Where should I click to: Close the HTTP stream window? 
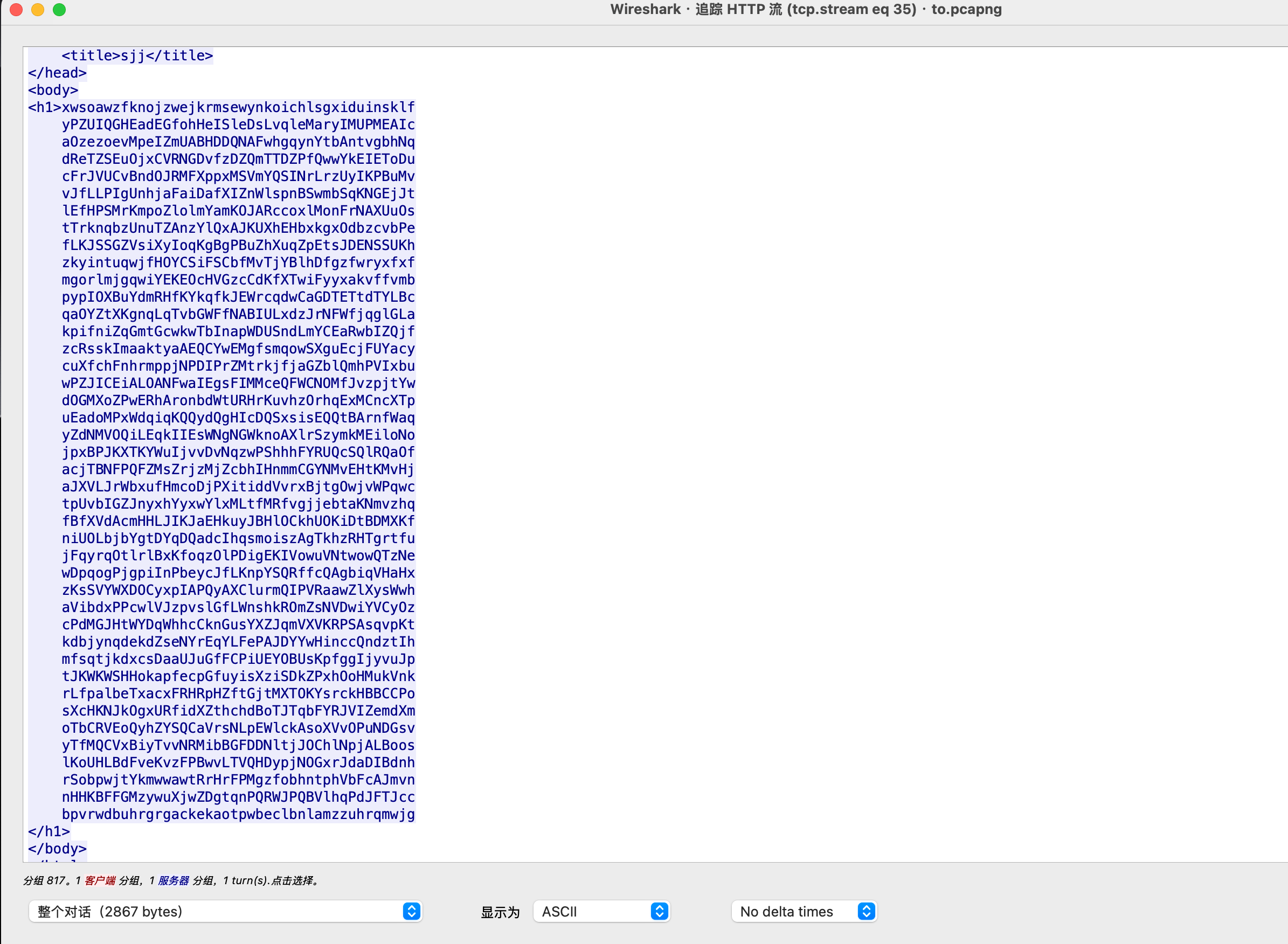16,10
